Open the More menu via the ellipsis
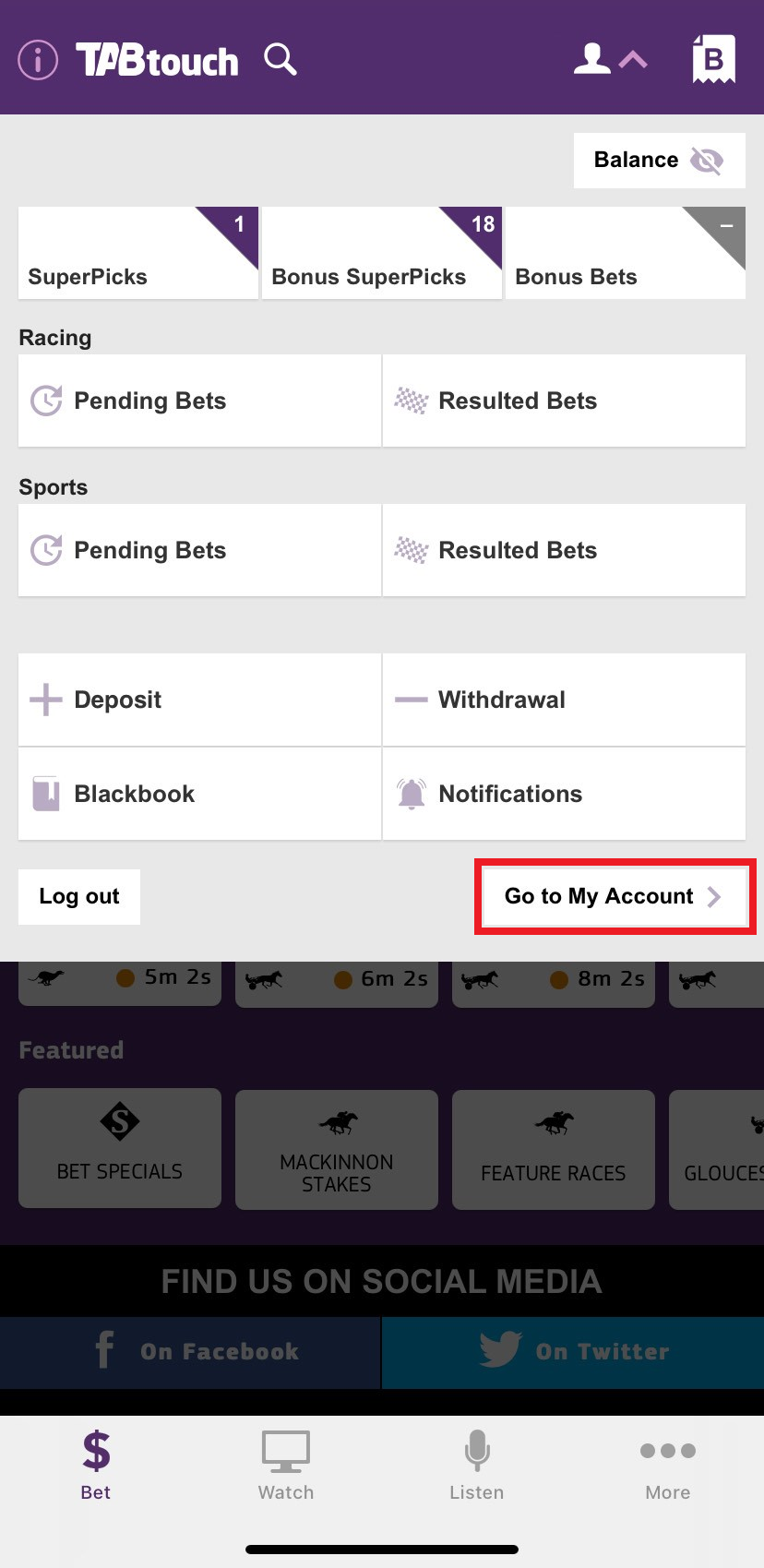 tap(667, 1451)
